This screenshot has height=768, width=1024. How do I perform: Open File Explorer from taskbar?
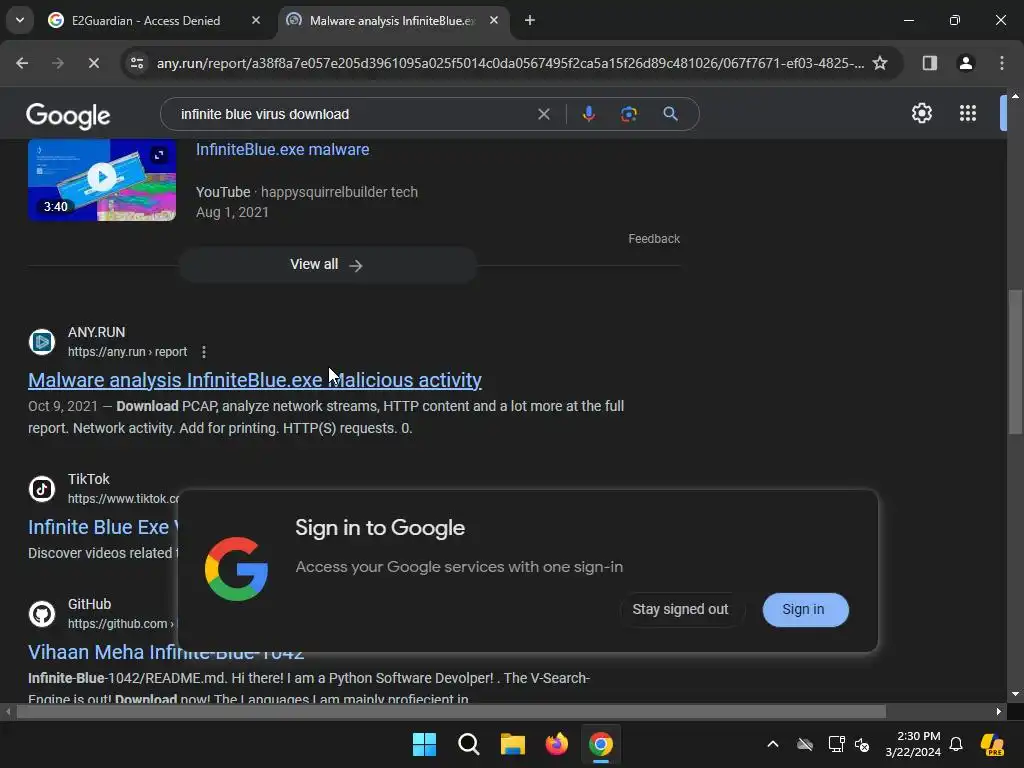point(513,744)
